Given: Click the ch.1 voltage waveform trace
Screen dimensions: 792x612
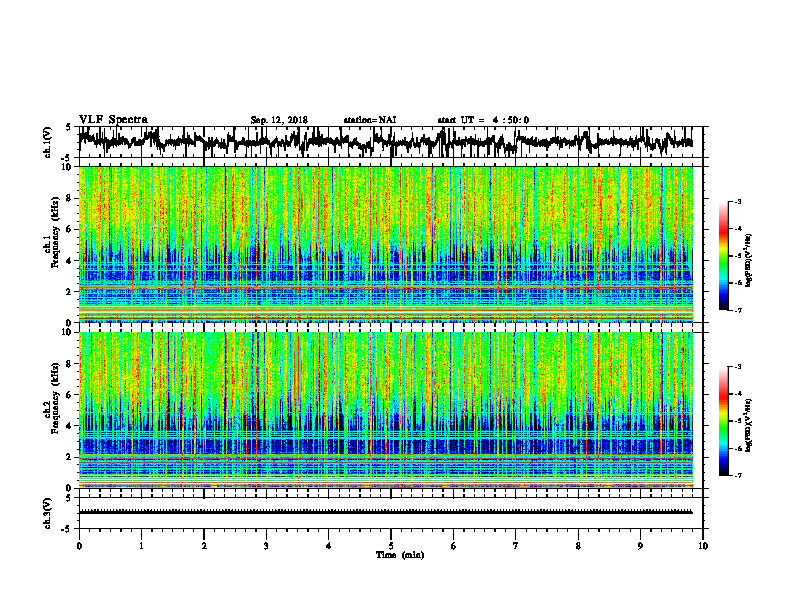Looking at the screenshot, I should [x=385, y=141].
